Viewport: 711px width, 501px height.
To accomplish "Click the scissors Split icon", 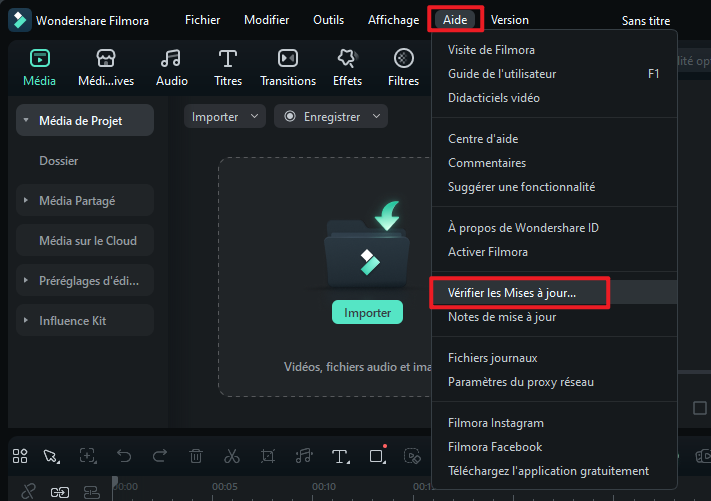I will (x=232, y=456).
